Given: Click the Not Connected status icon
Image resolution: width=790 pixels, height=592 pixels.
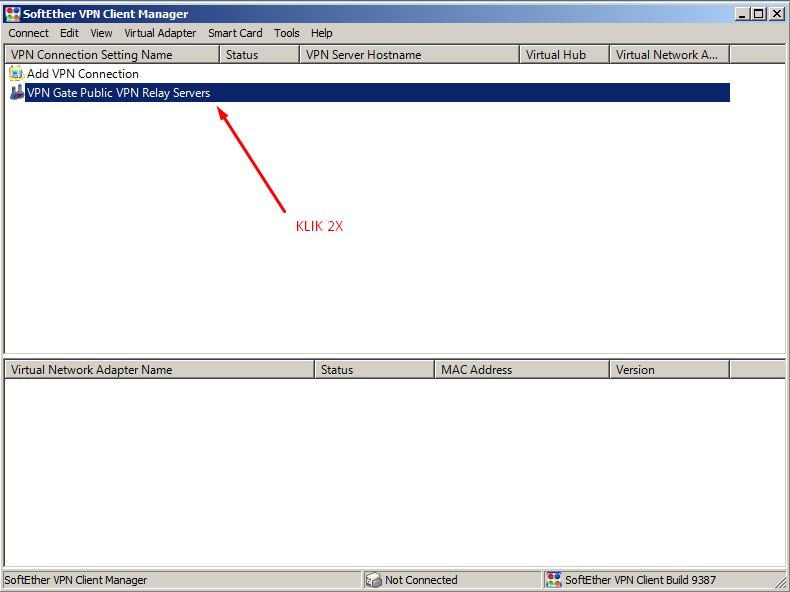Looking at the screenshot, I should tap(373, 580).
